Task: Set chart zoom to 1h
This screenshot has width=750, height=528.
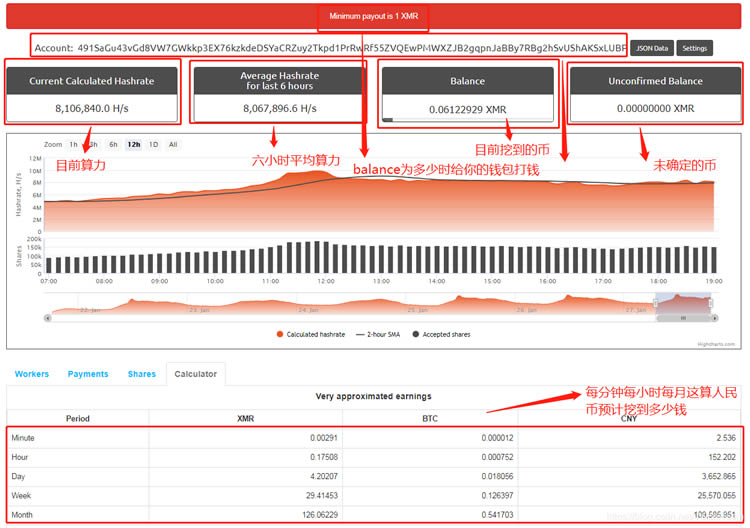Action: pos(73,144)
